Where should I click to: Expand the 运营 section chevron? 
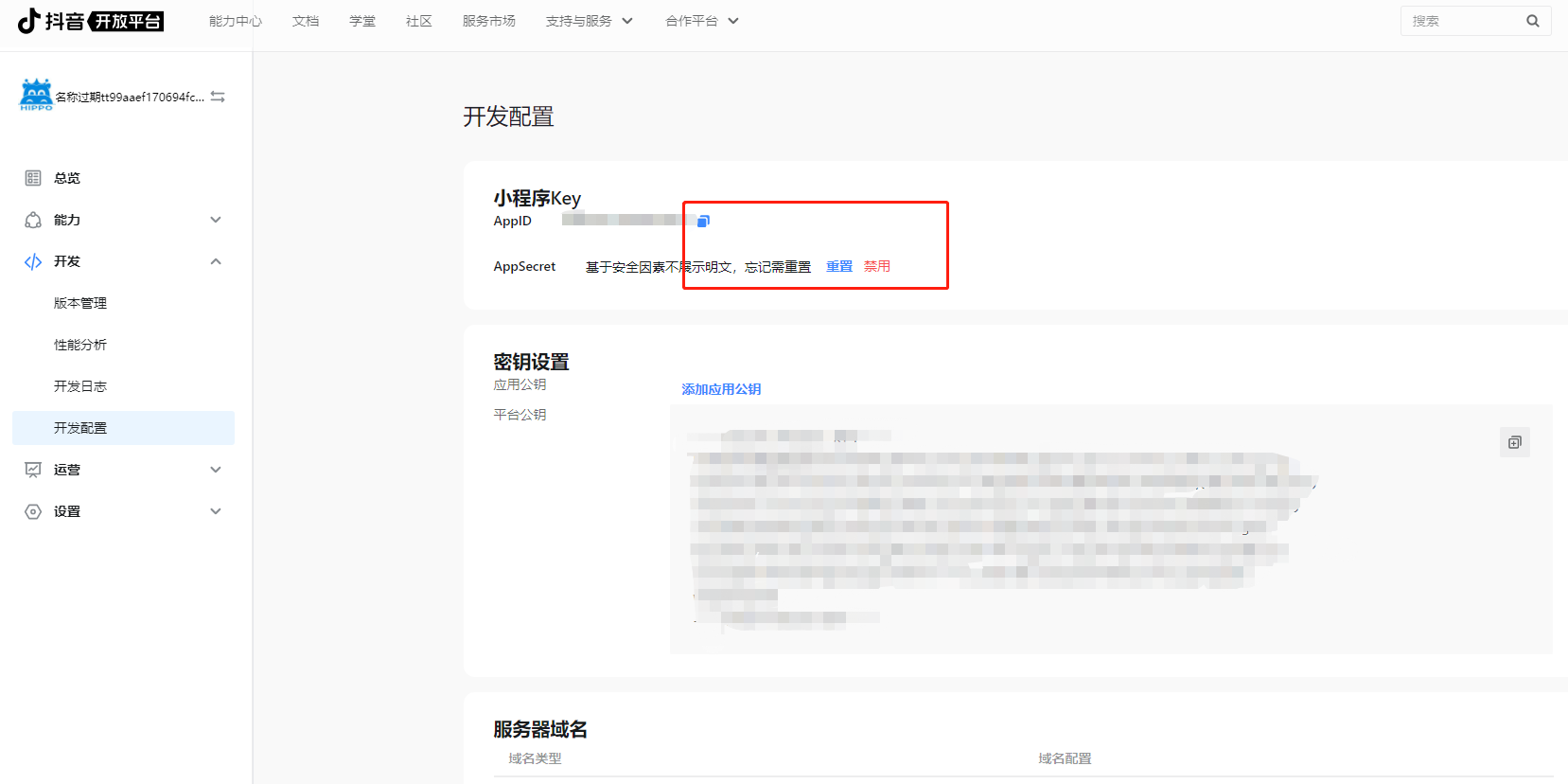coord(216,470)
